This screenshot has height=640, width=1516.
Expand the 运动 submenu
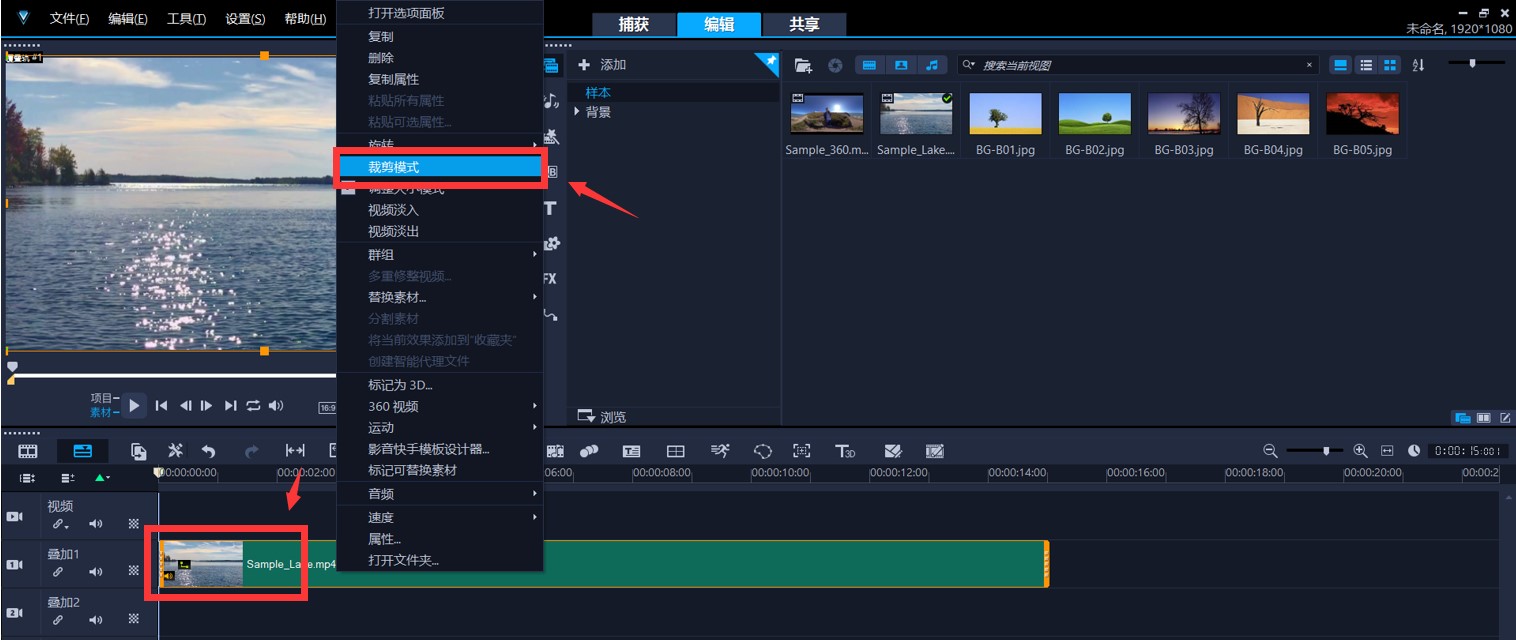440,428
